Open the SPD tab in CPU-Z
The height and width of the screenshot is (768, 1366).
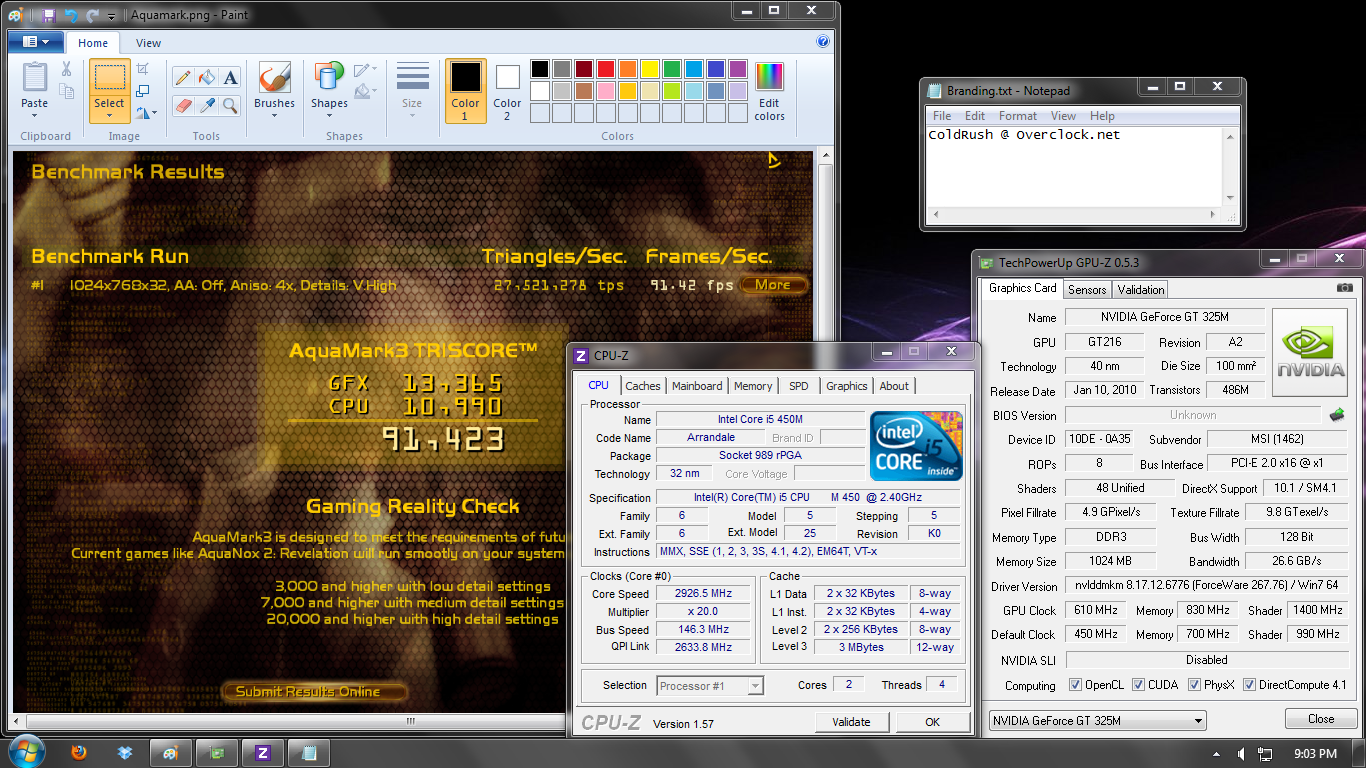pyautogui.click(x=798, y=386)
